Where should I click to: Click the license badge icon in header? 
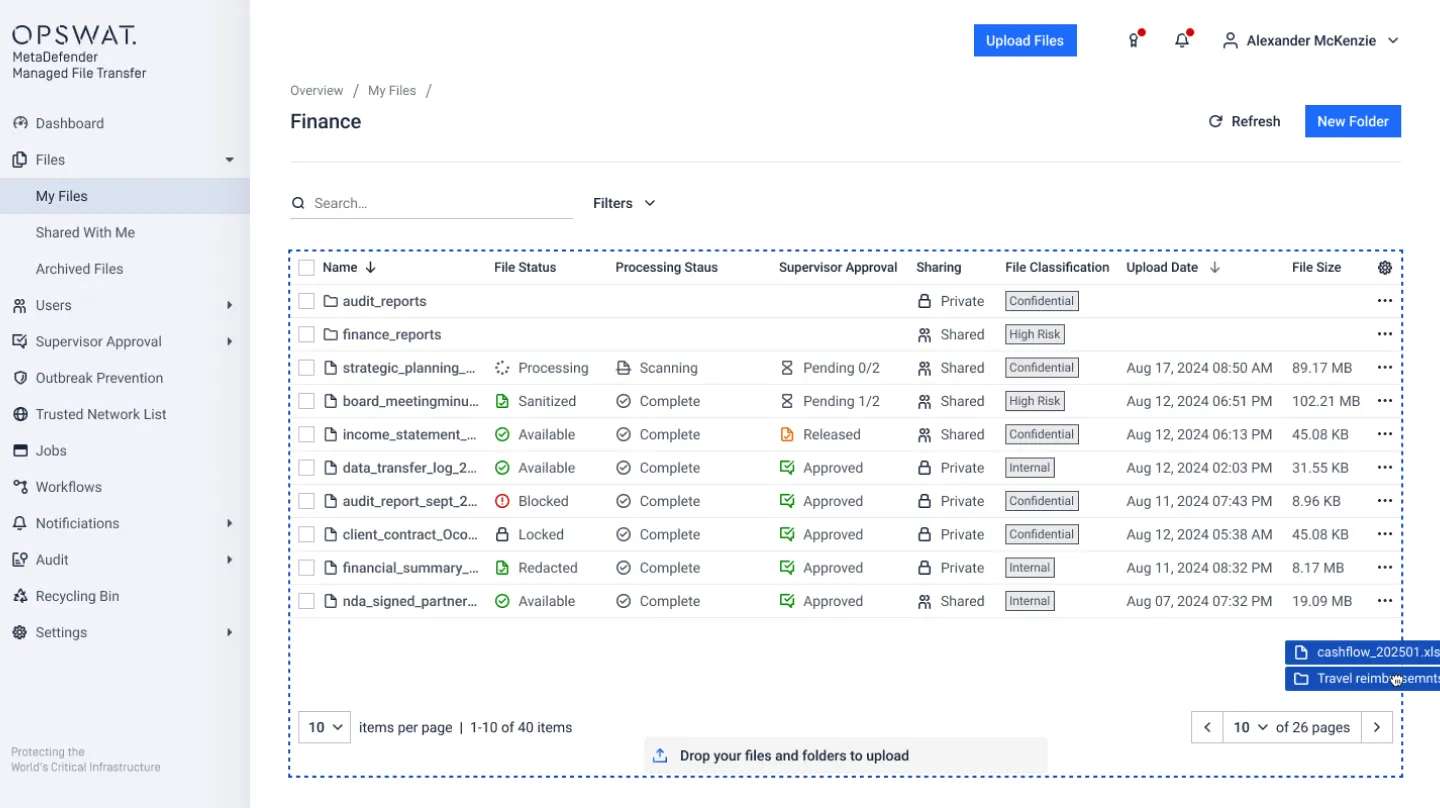(x=1133, y=41)
